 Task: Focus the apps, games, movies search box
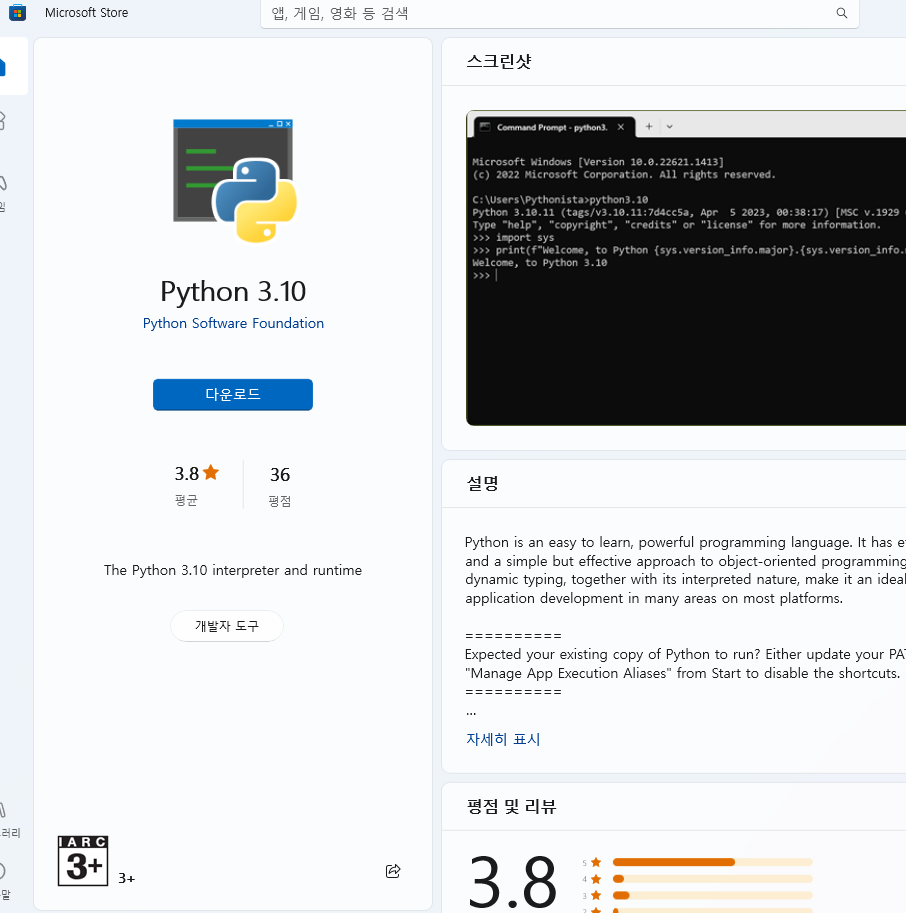[560, 13]
